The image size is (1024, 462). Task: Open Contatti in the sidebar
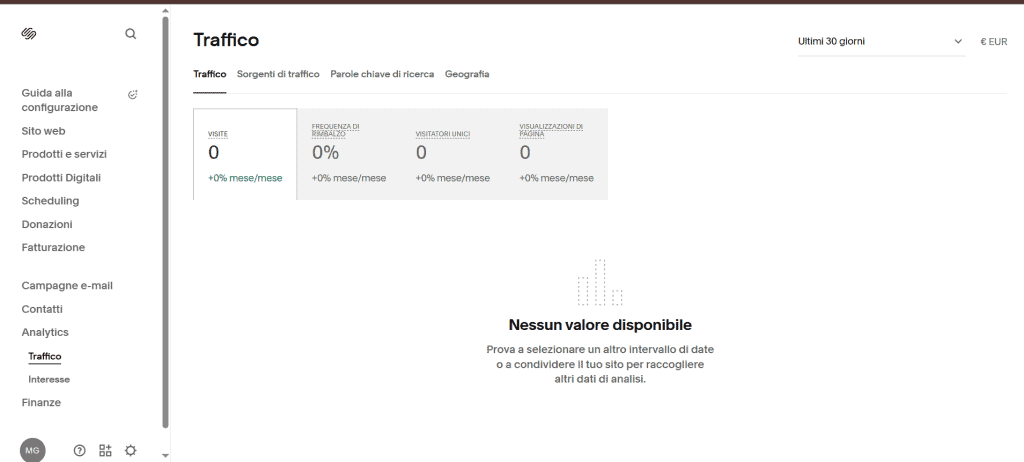(x=42, y=309)
